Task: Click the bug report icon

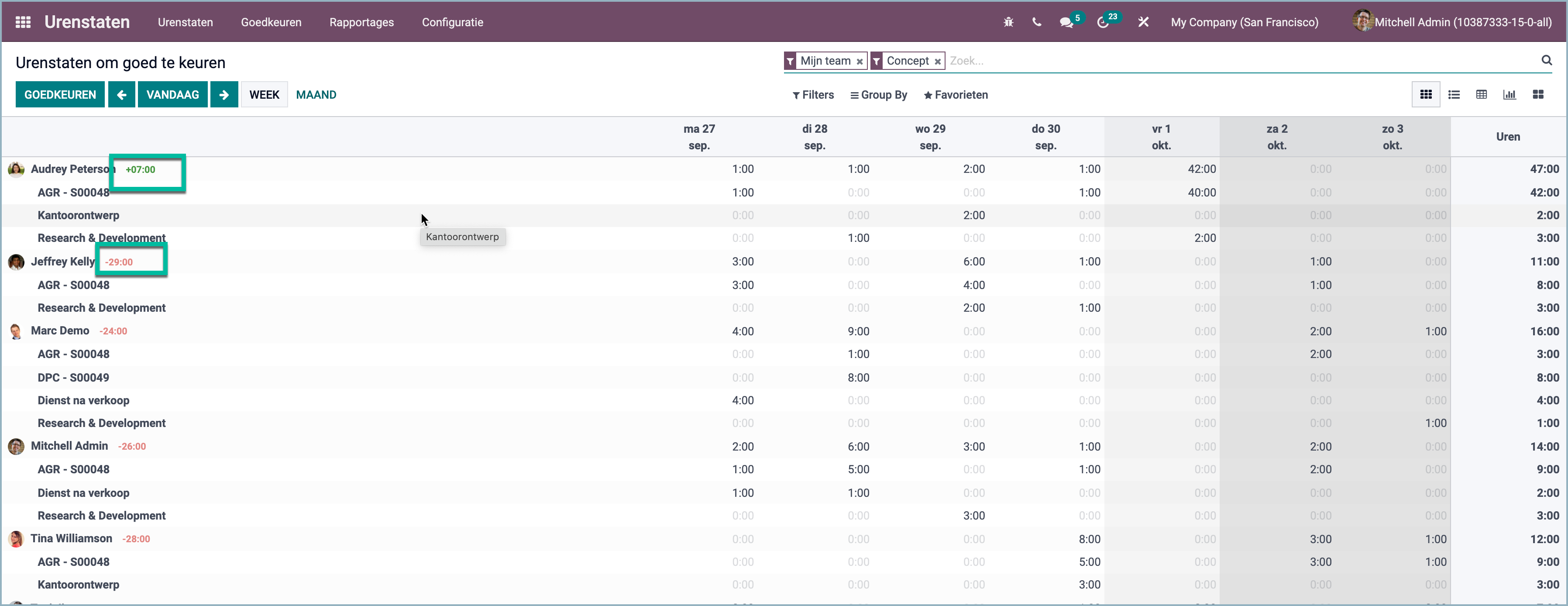Action: 1008,21
